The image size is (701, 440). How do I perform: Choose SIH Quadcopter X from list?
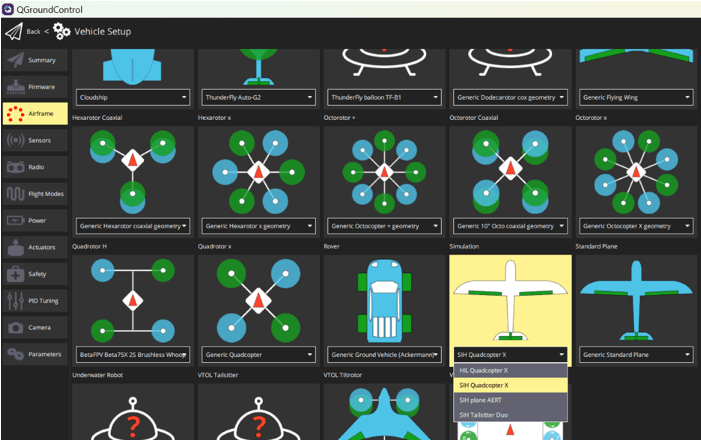coord(511,385)
